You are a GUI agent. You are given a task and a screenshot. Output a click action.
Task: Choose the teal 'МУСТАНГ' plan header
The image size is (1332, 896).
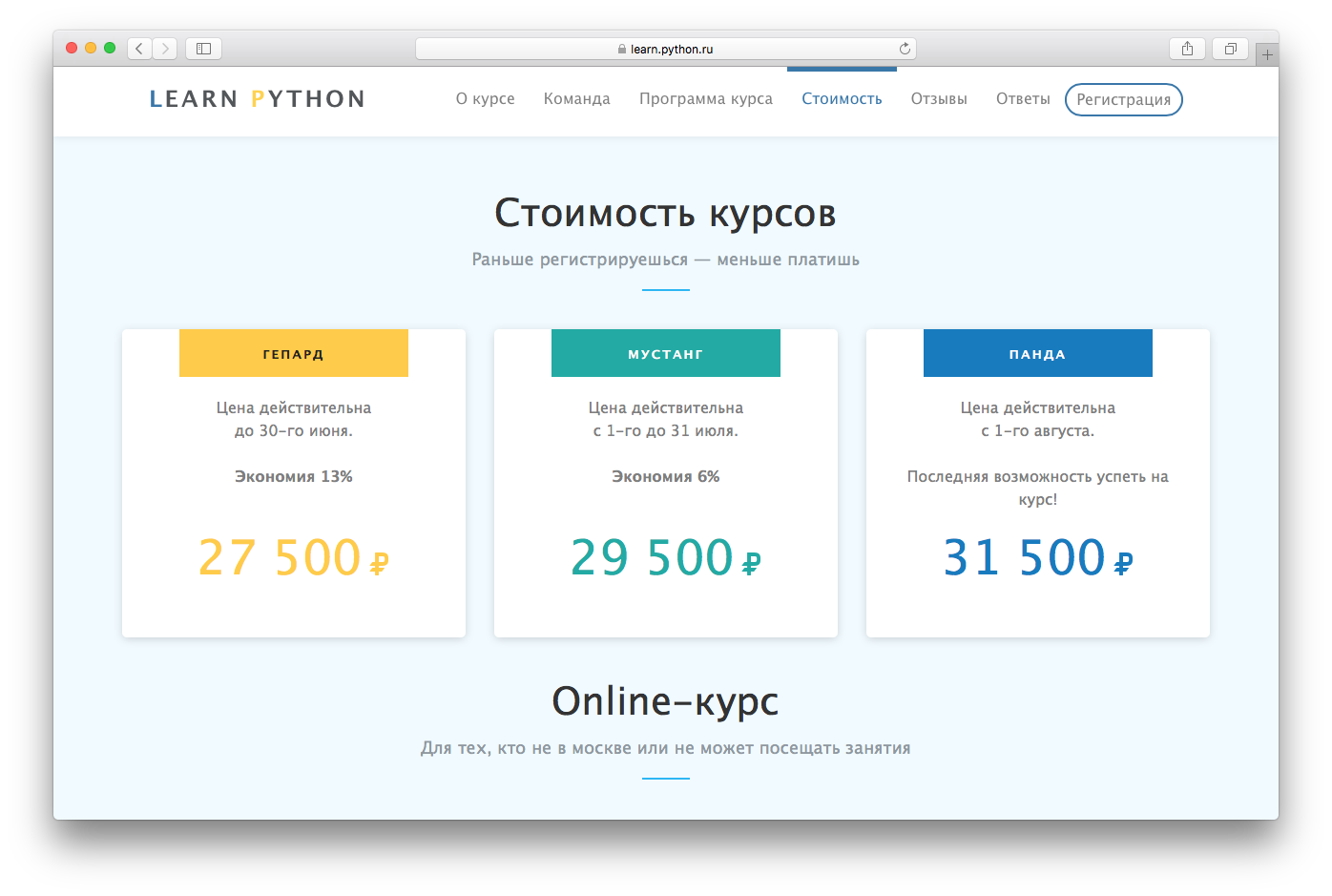[x=666, y=354]
